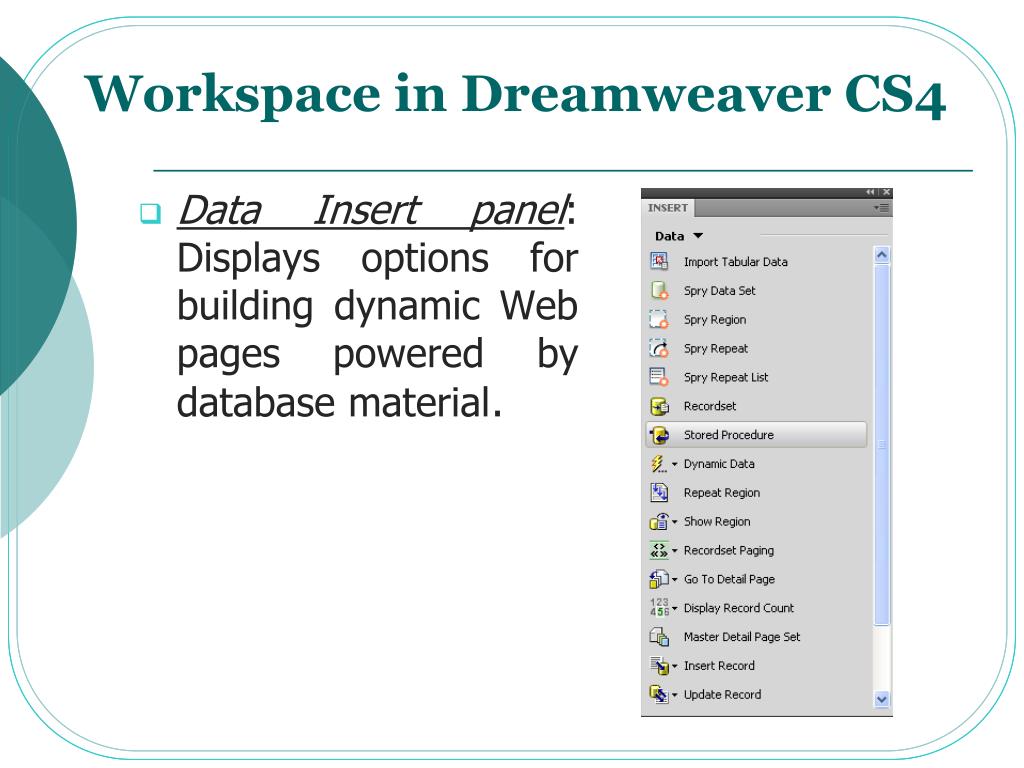Click the Recordset icon
Image resolution: width=1024 pixels, height=768 pixels.
click(659, 406)
